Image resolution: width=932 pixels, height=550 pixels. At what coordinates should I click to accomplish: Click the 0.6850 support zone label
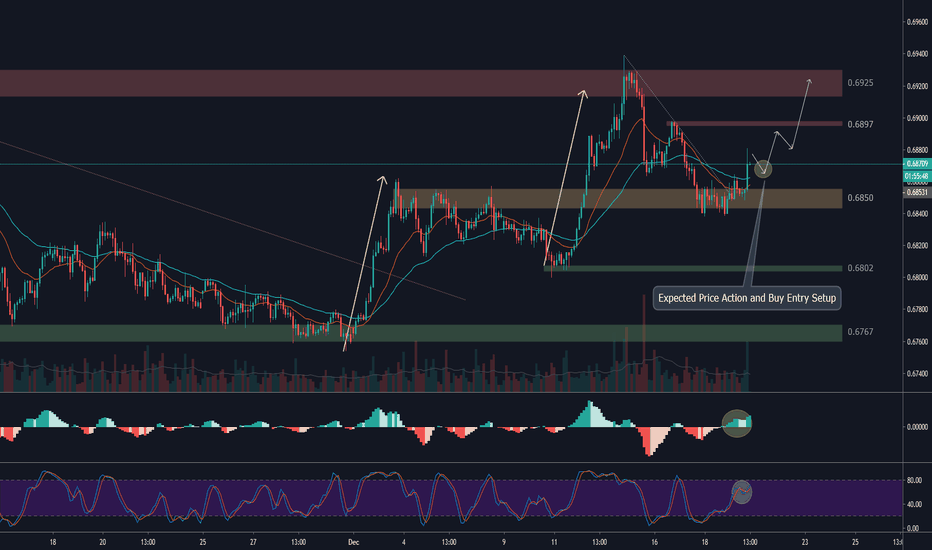point(860,198)
